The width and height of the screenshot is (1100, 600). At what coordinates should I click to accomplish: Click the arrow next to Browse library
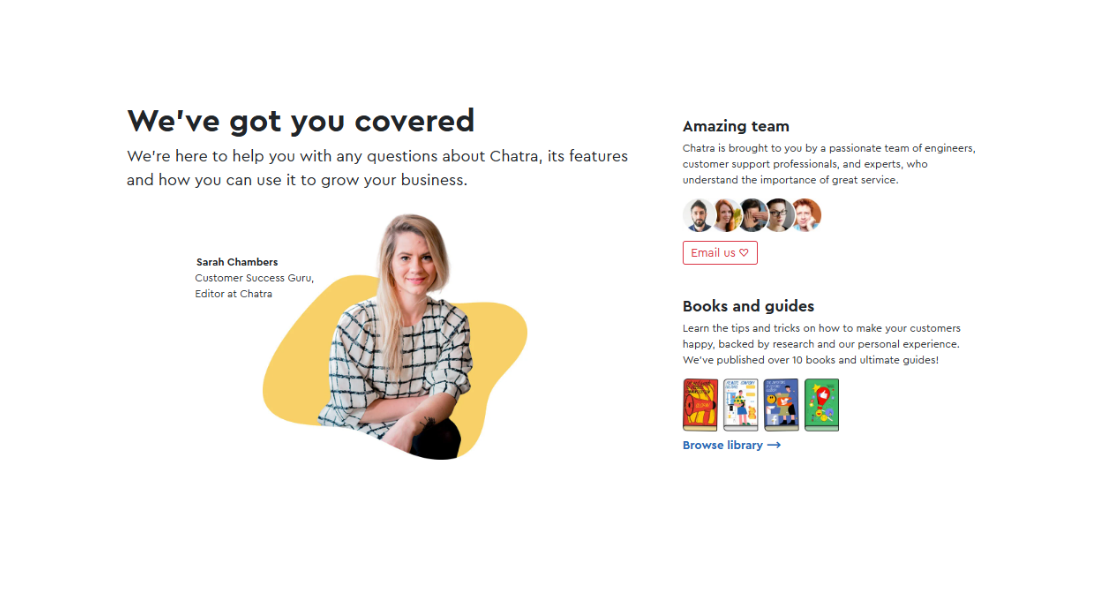(774, 445)
